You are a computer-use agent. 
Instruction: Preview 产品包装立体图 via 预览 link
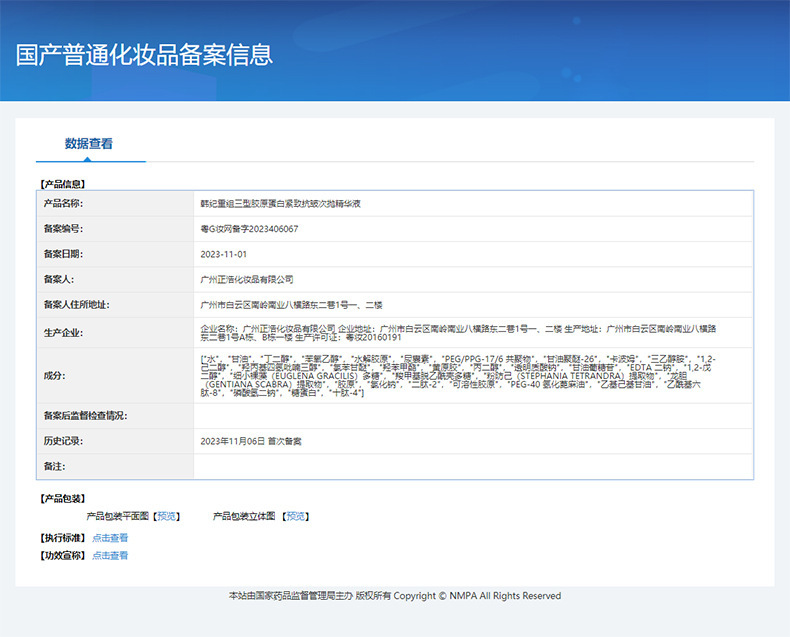(x=296, y=516)
